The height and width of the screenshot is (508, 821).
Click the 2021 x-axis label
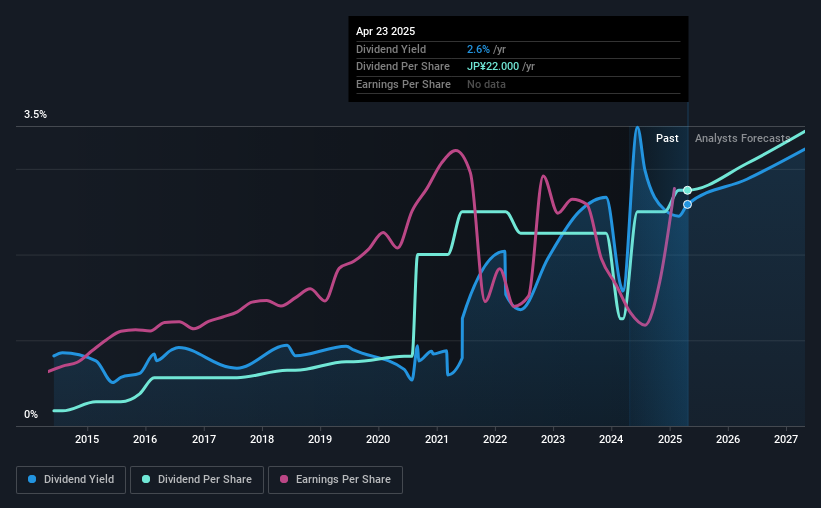pos(437,439)
